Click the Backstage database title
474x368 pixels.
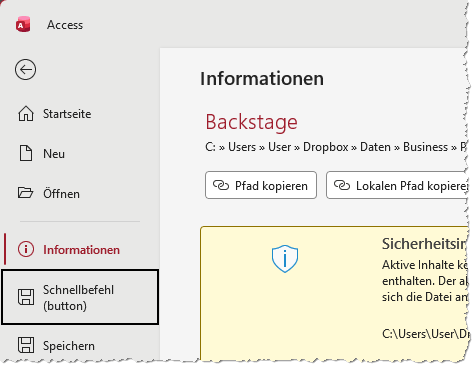251,122
